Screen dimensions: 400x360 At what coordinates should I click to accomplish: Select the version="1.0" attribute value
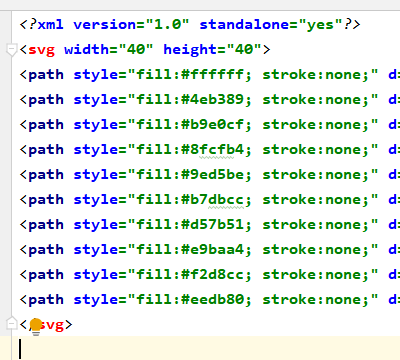[x=168, y=25]
